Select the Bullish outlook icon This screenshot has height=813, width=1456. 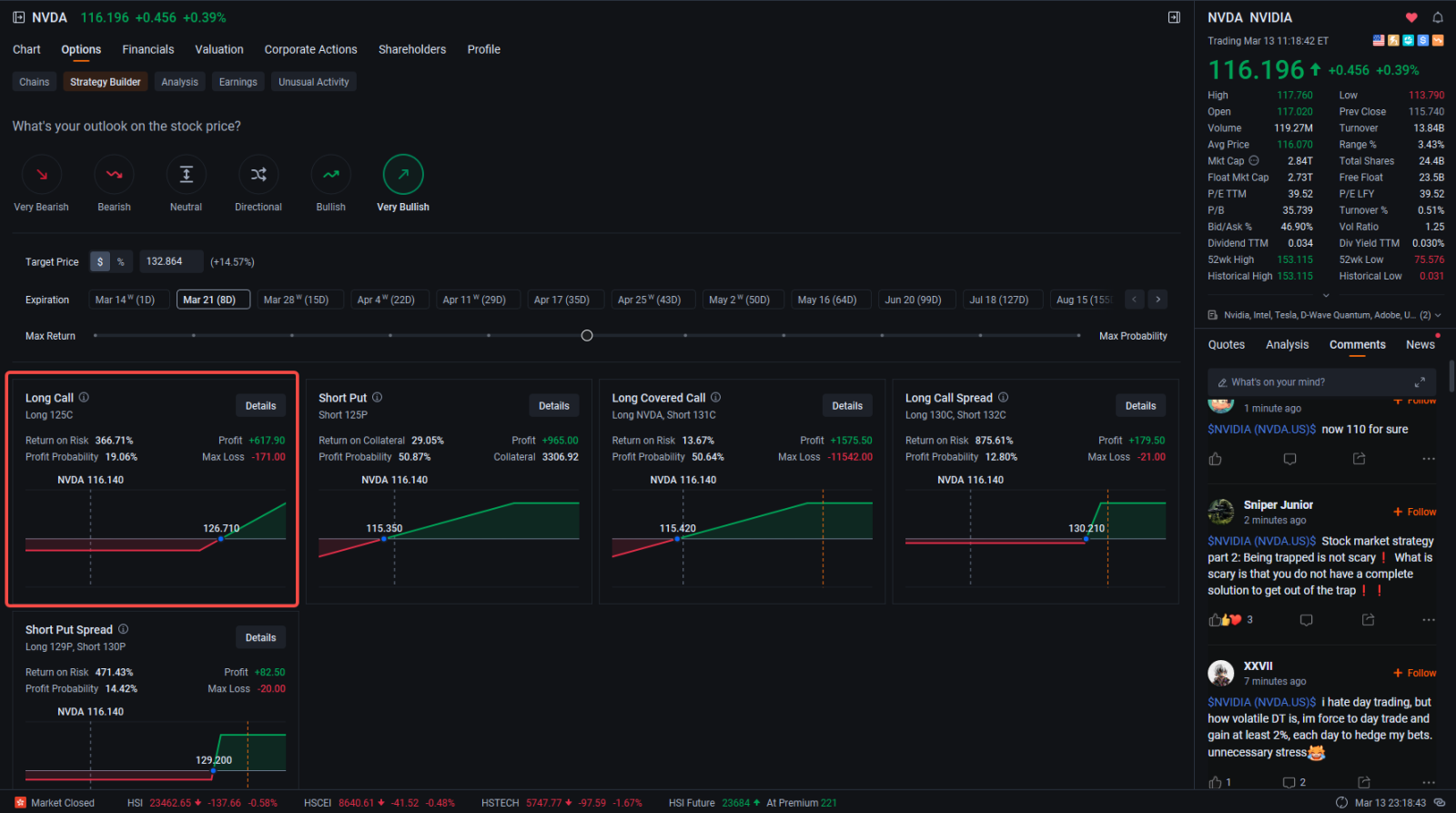[x=331, y=175]
